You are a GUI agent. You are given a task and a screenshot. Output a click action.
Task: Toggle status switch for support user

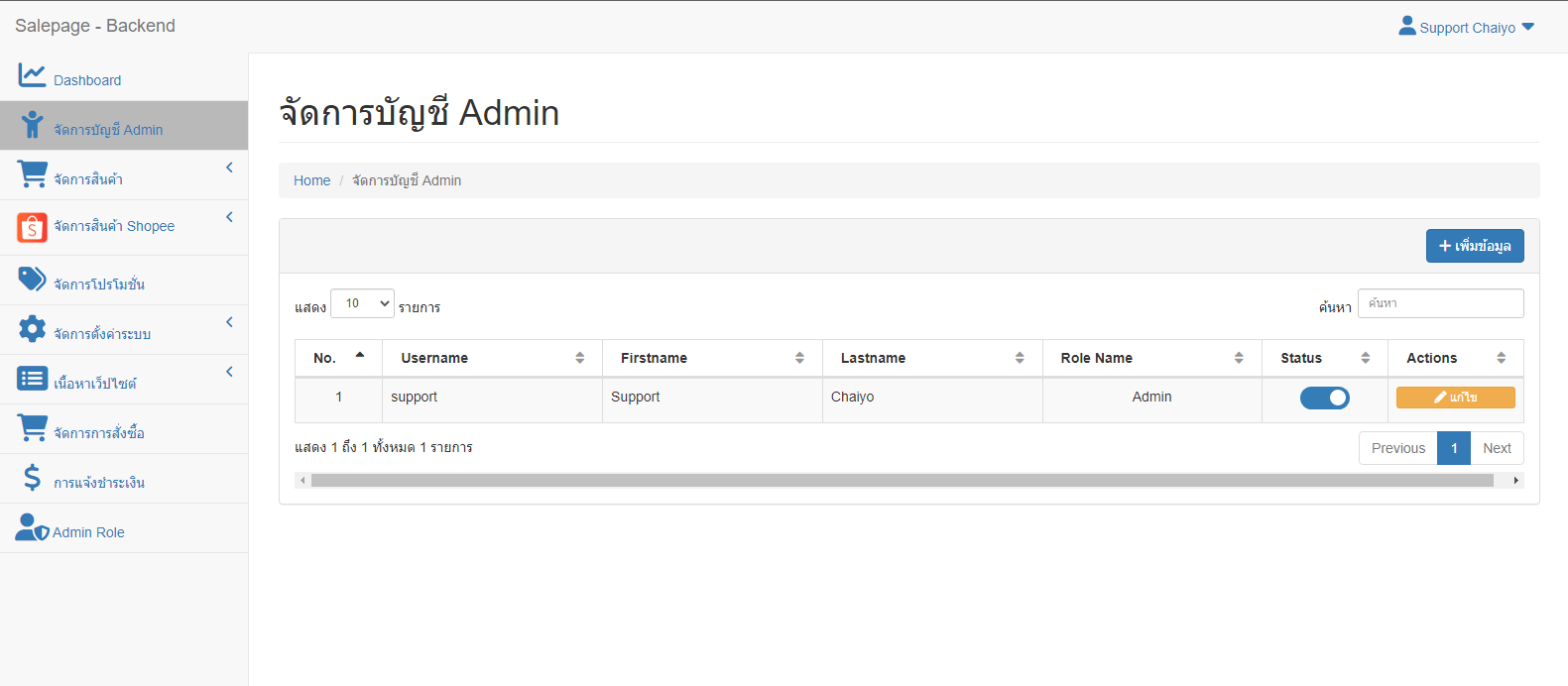[x=1324, y=398]
